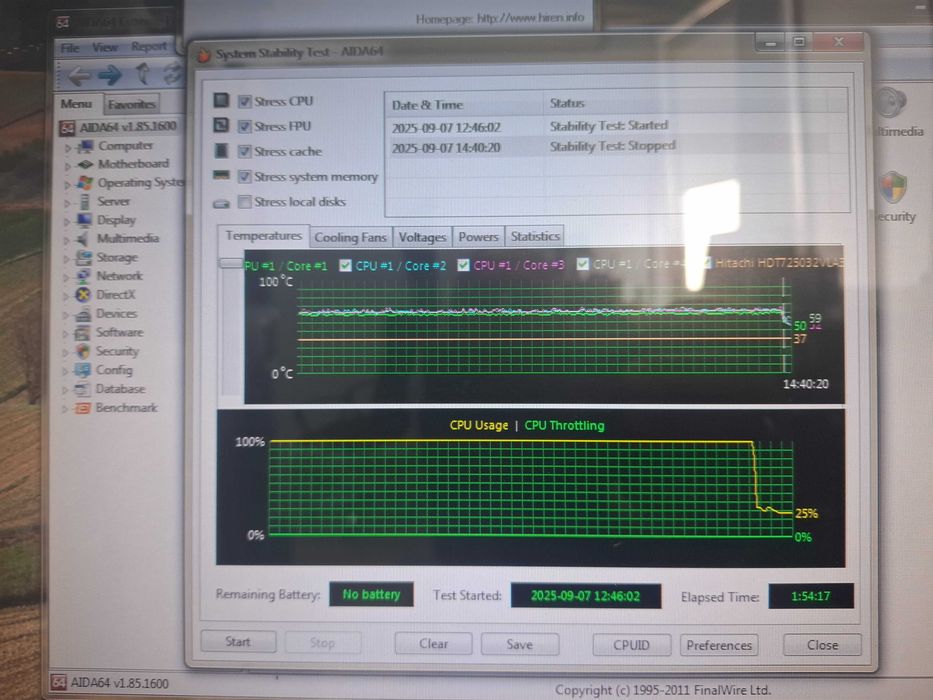Click the Close button at bottom right

pyautogui.click(x=822, y=645)
